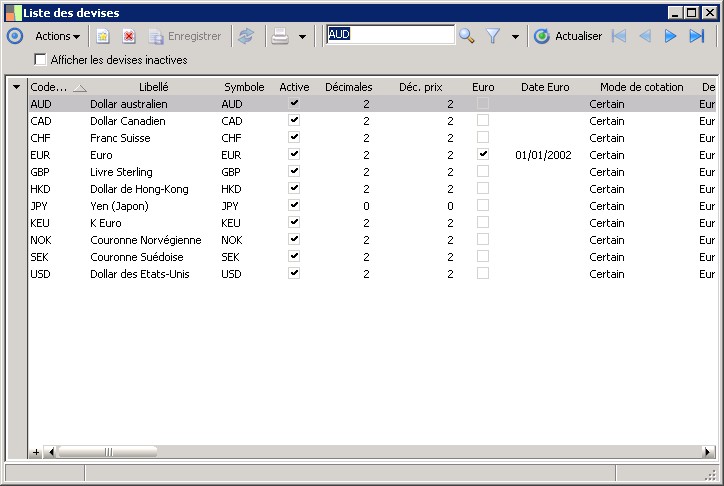724x486 pixels.
Task: Click the Date Euro column header
Action: pos(545,87)
